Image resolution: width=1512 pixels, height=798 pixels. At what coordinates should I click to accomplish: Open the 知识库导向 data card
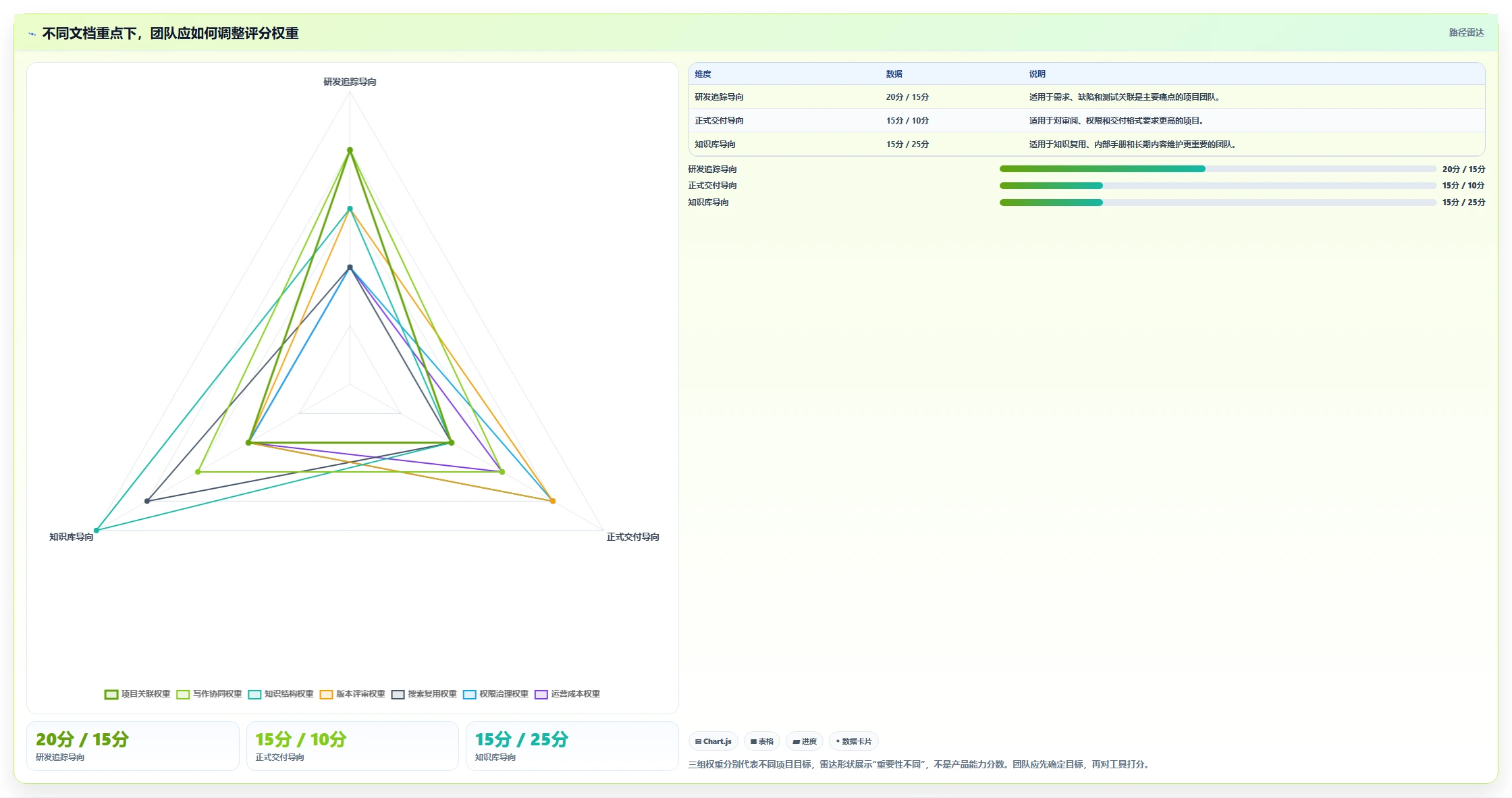point(572,746)
